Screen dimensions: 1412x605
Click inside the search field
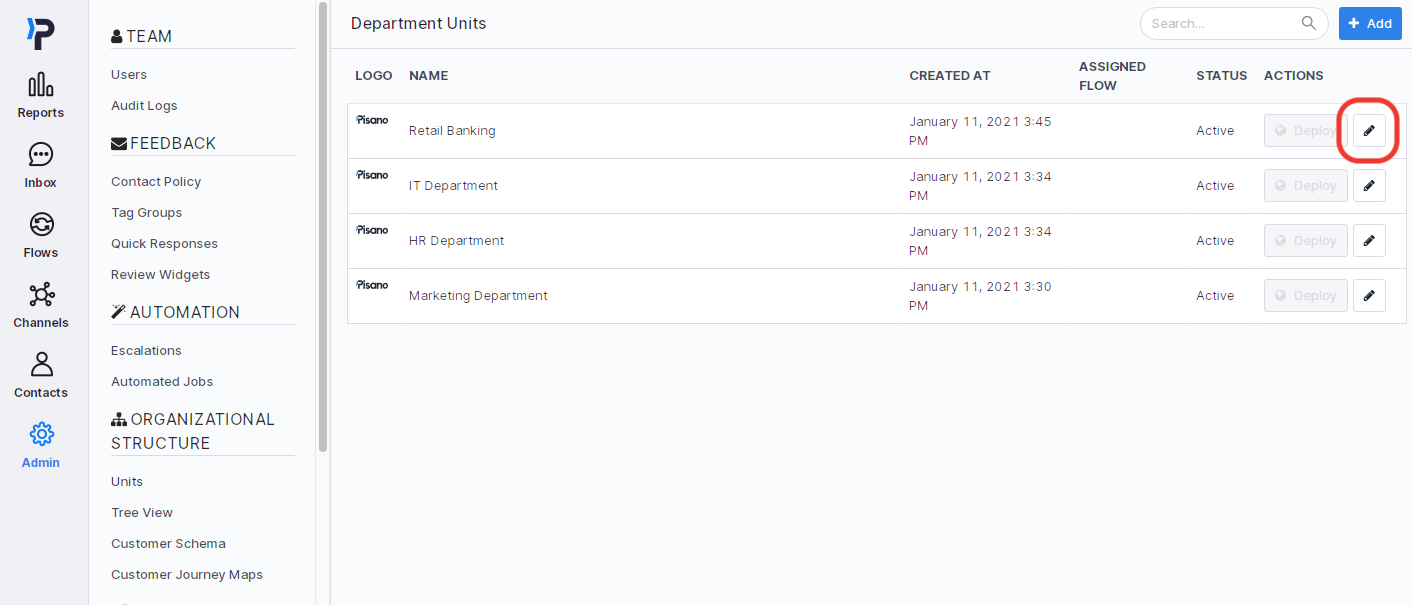pyautogui.click(x=1220, y=22)
